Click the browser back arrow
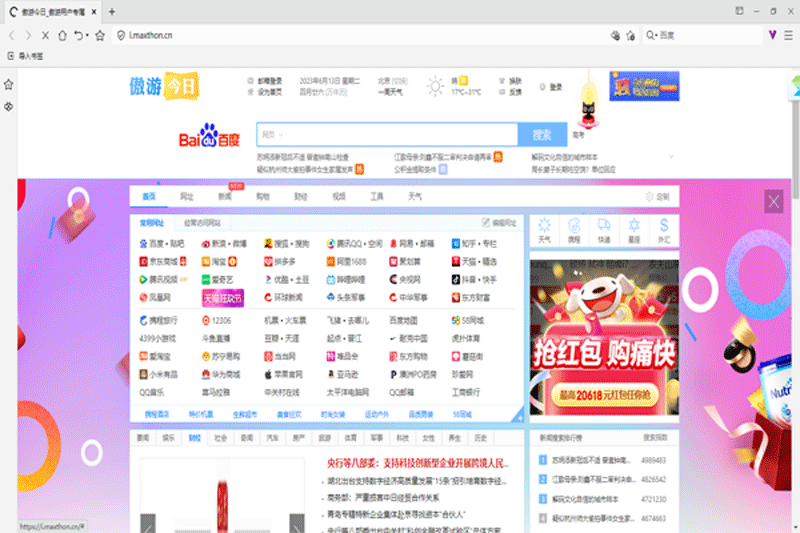This screenshot has height=533, width=800. tap(11, 35)
